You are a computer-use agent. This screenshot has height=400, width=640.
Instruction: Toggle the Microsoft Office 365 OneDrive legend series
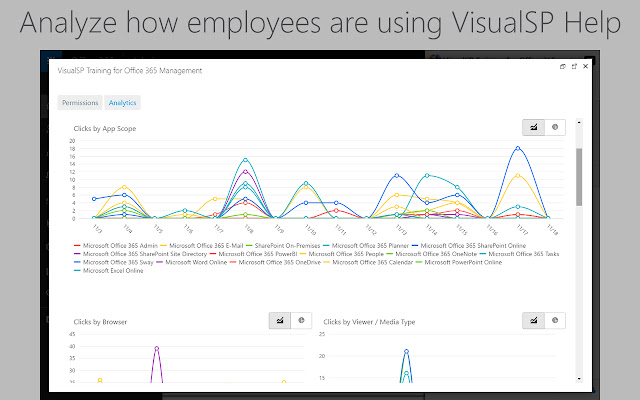click(x=275, y=262)
